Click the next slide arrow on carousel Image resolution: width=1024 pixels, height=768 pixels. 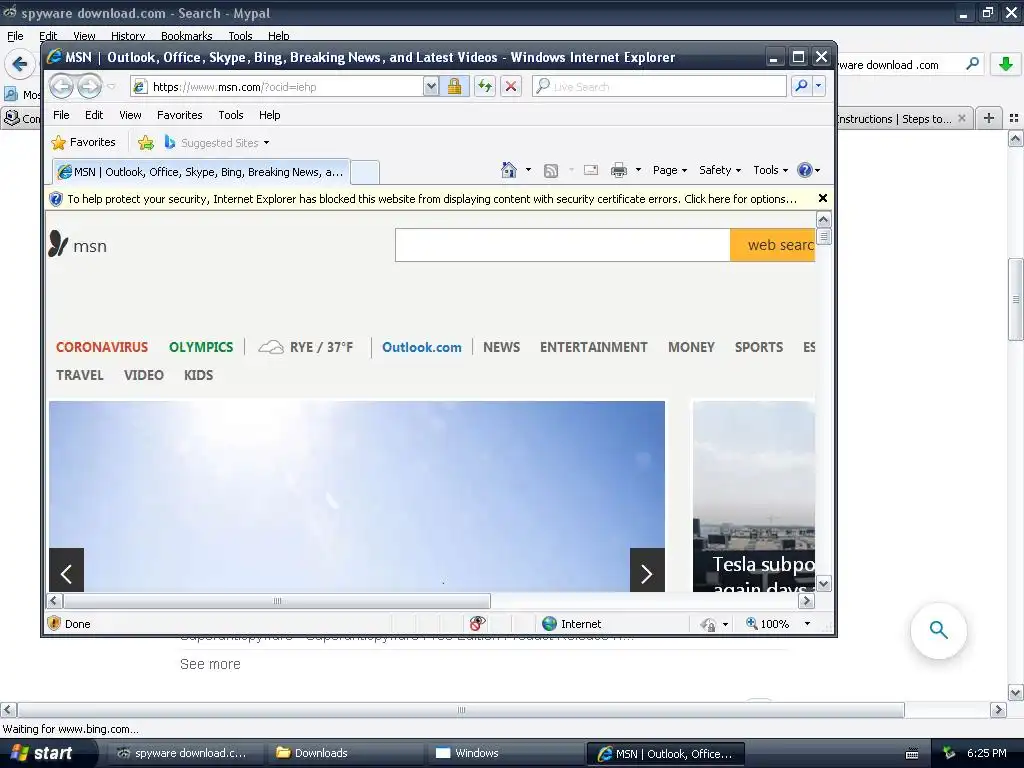(647, 570)
